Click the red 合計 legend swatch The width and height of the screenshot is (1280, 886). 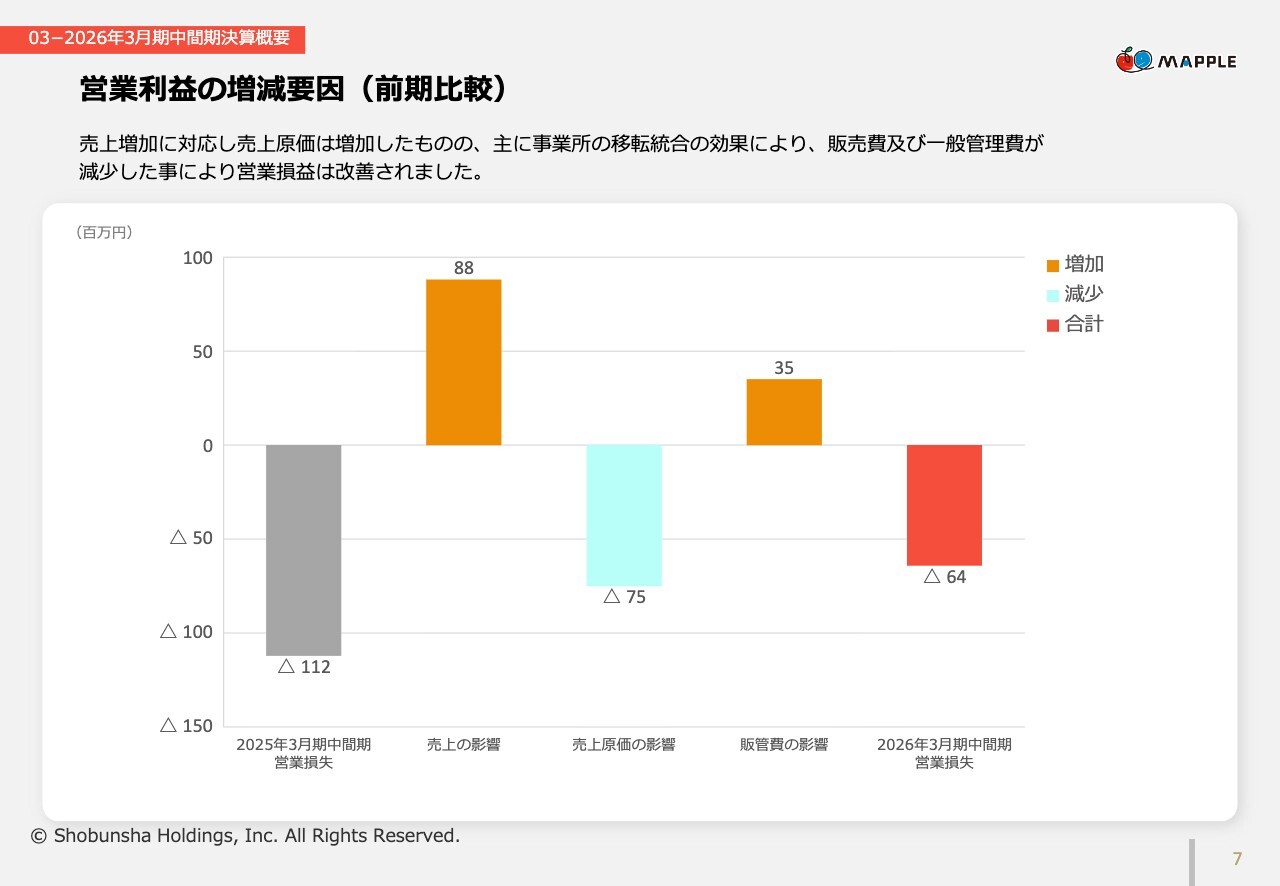click(x=1052, y=325)
